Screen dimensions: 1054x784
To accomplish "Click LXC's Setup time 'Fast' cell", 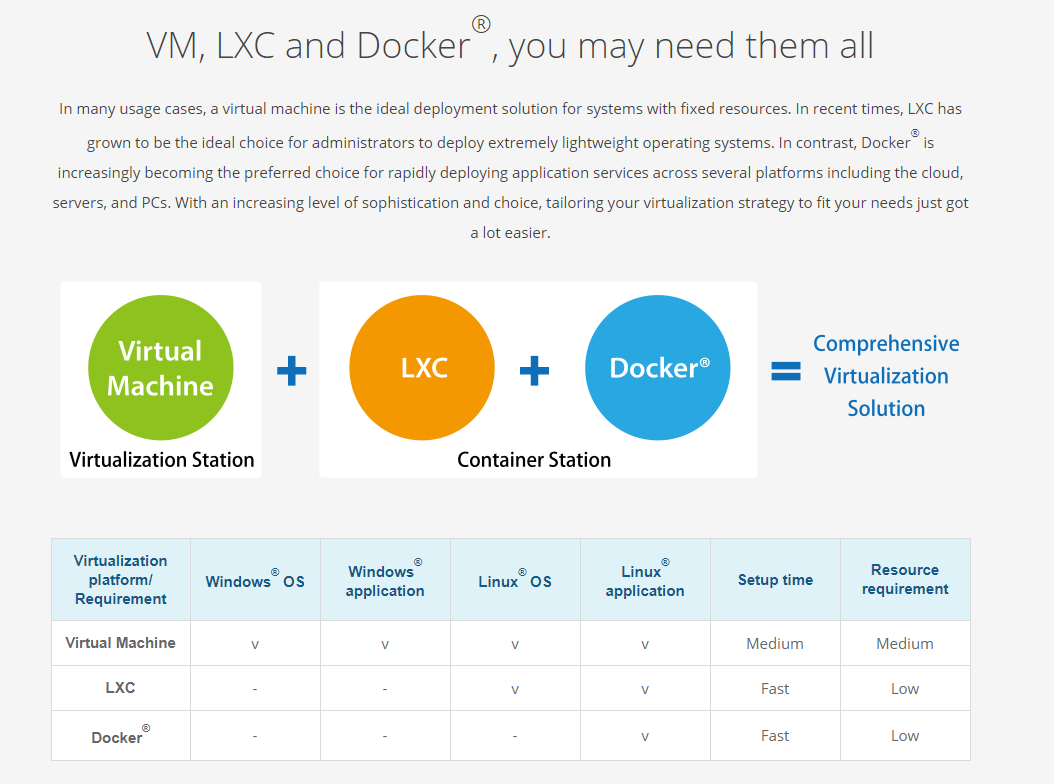I will (x=775, y=689).
